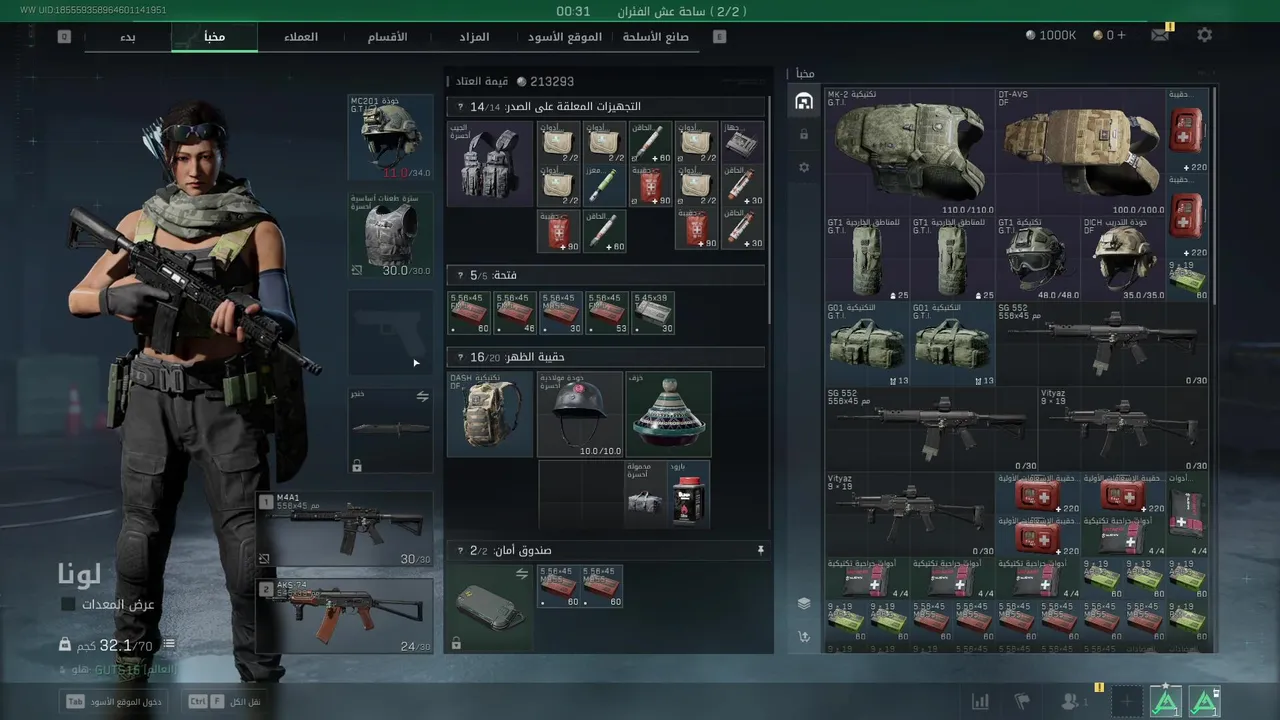Viewport: 1280px width, 720px height.
Task: Click the stacked layers icon in stash sidebar
Action: tap(803, 603)
